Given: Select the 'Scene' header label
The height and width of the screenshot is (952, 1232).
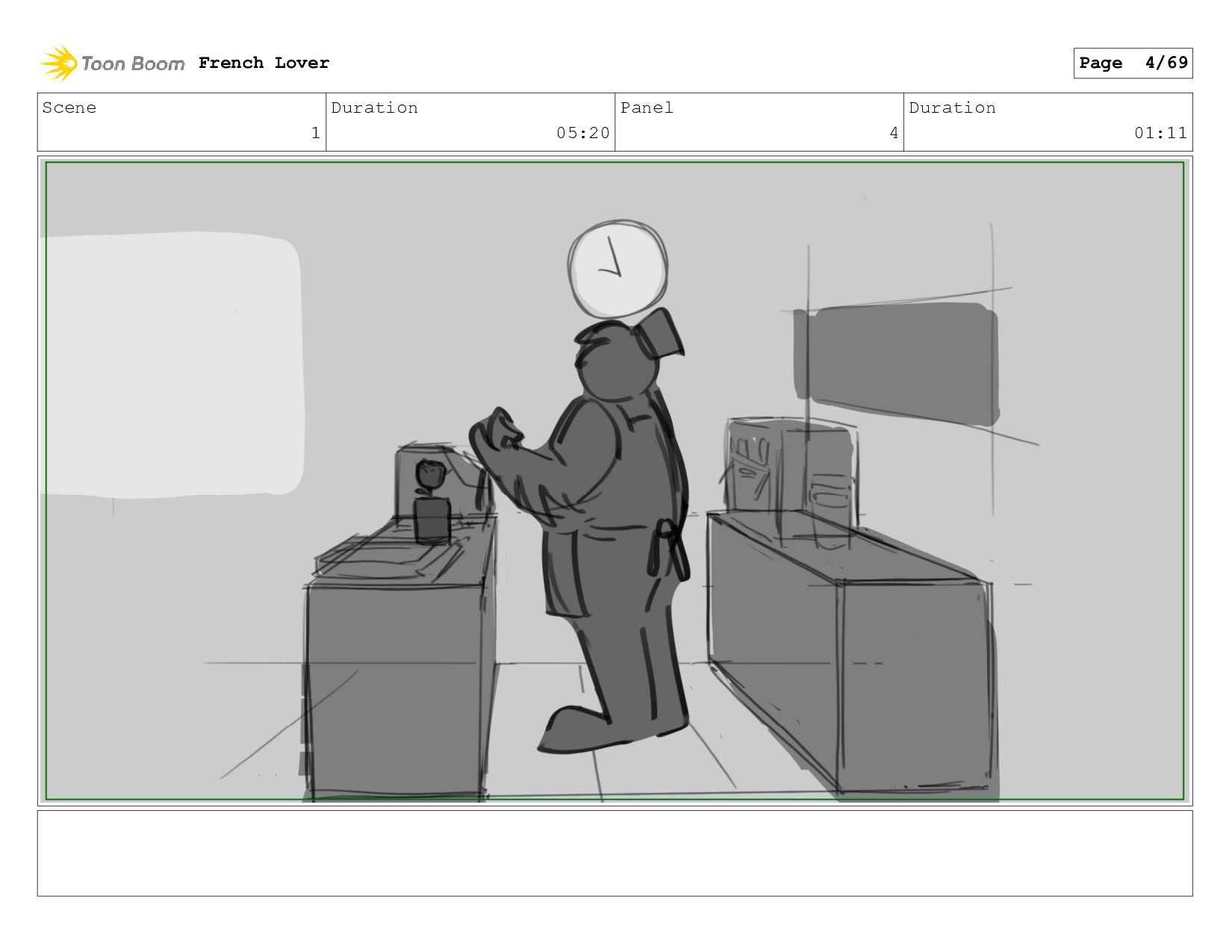Looking at the screenshot, I should pos(69,108).
